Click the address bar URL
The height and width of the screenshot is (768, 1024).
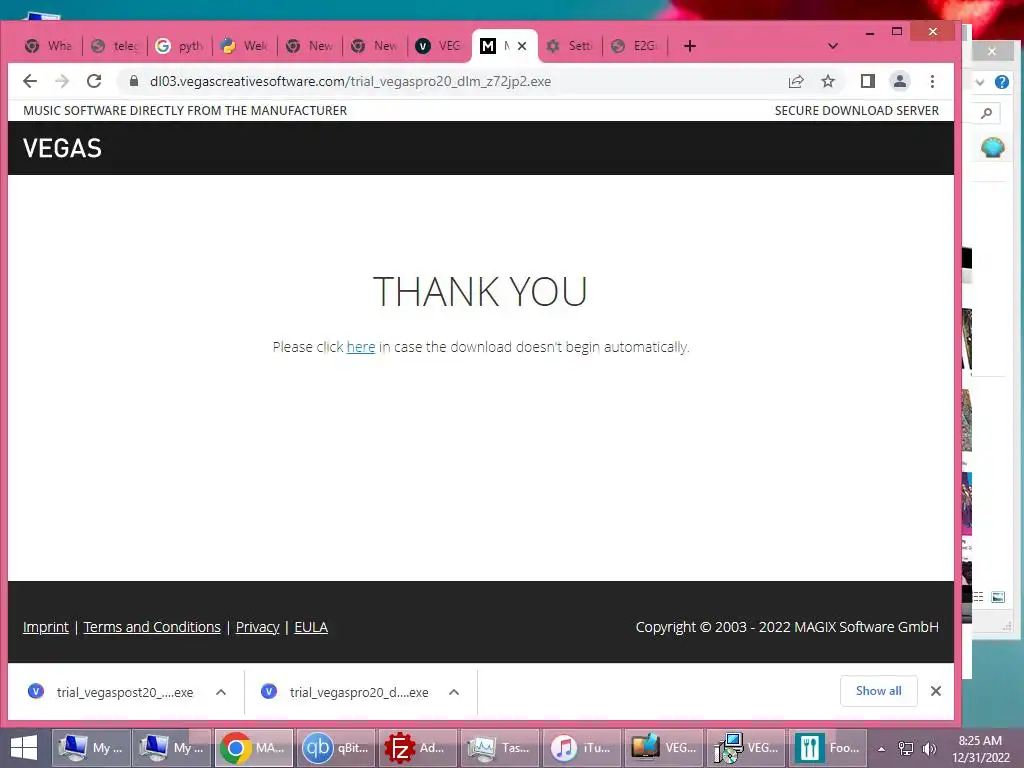coord(350,81)
